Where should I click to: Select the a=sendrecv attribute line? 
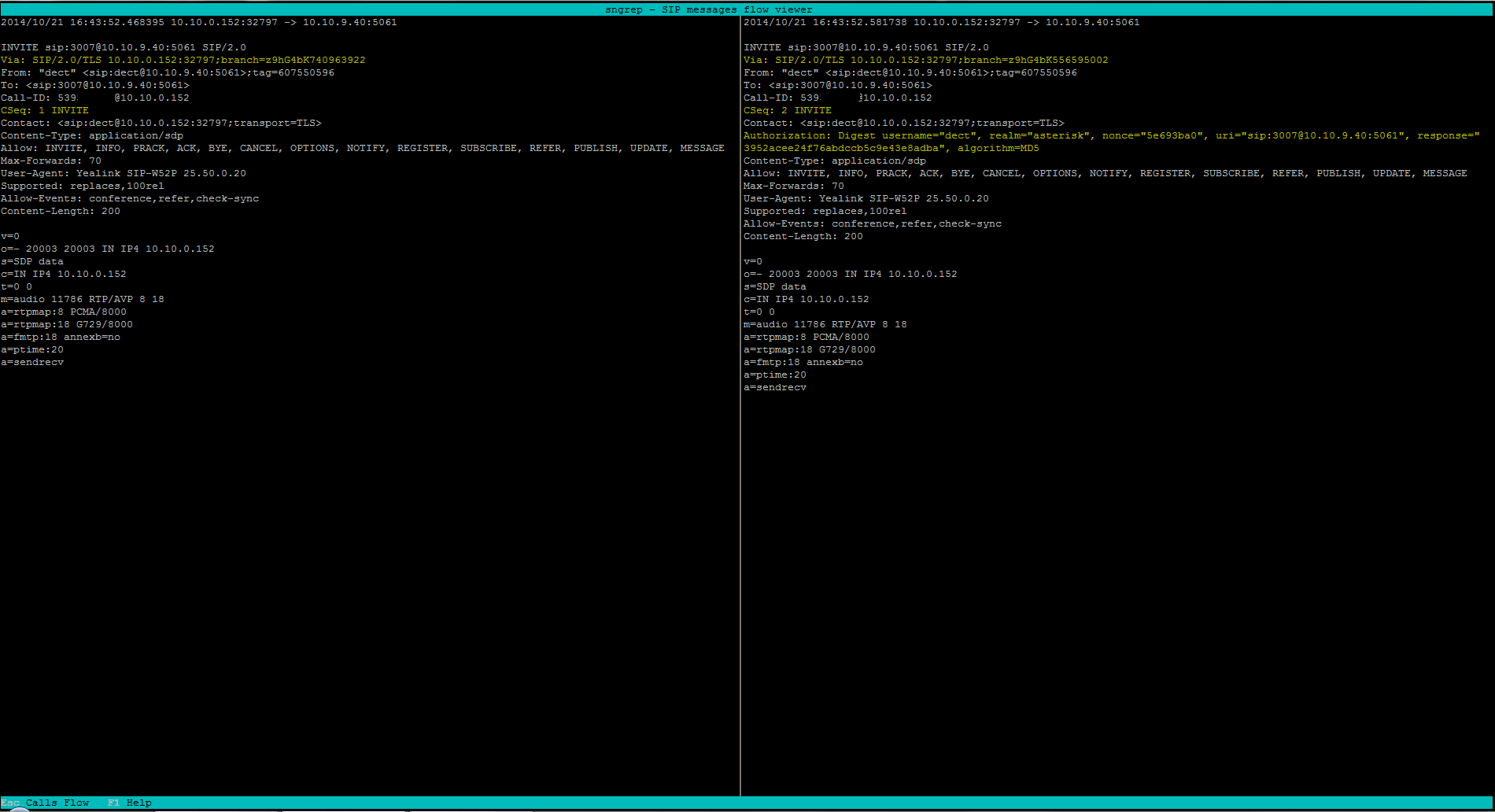click(33, 362)
